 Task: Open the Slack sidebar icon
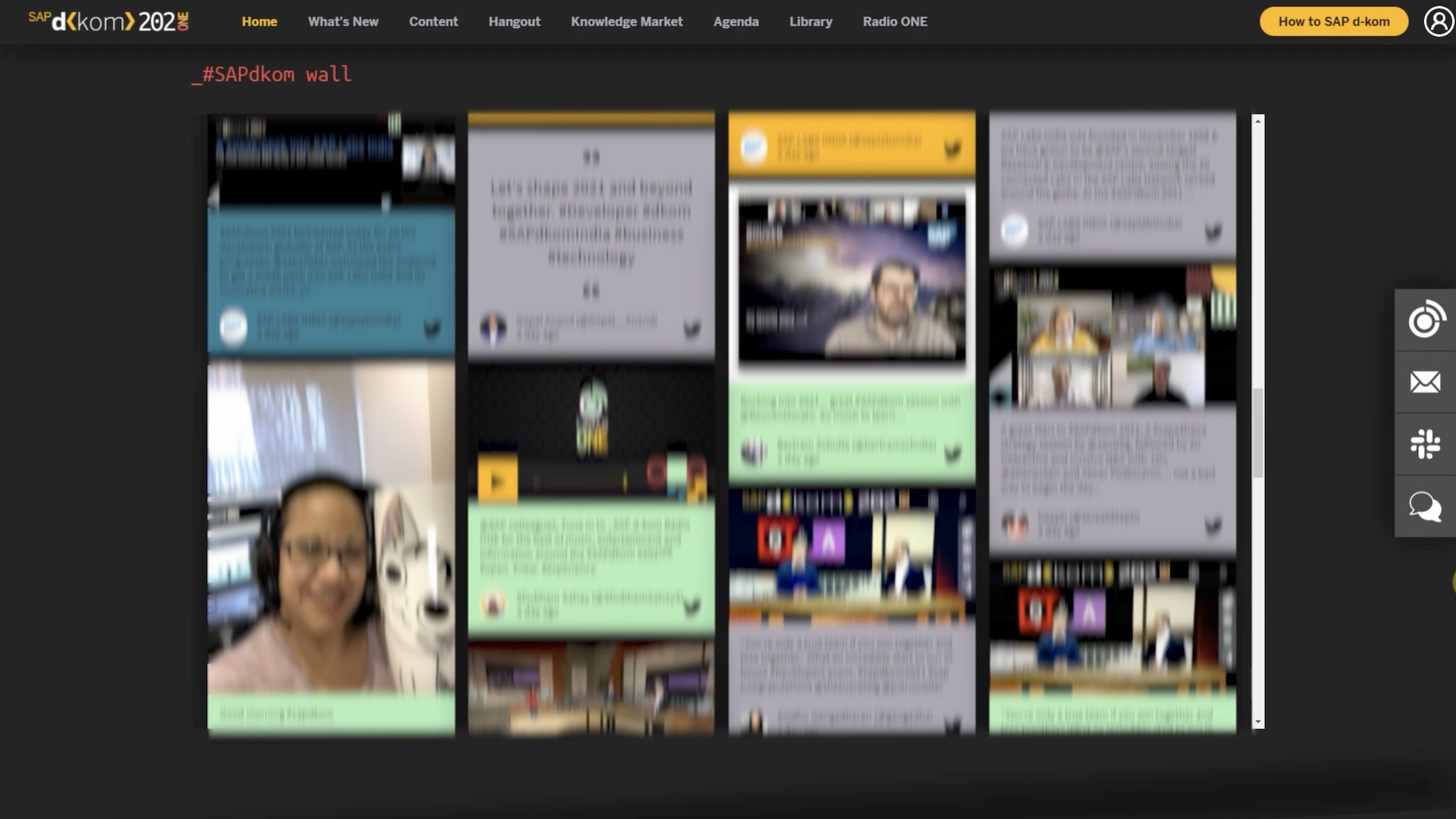tap(1425, 444)
